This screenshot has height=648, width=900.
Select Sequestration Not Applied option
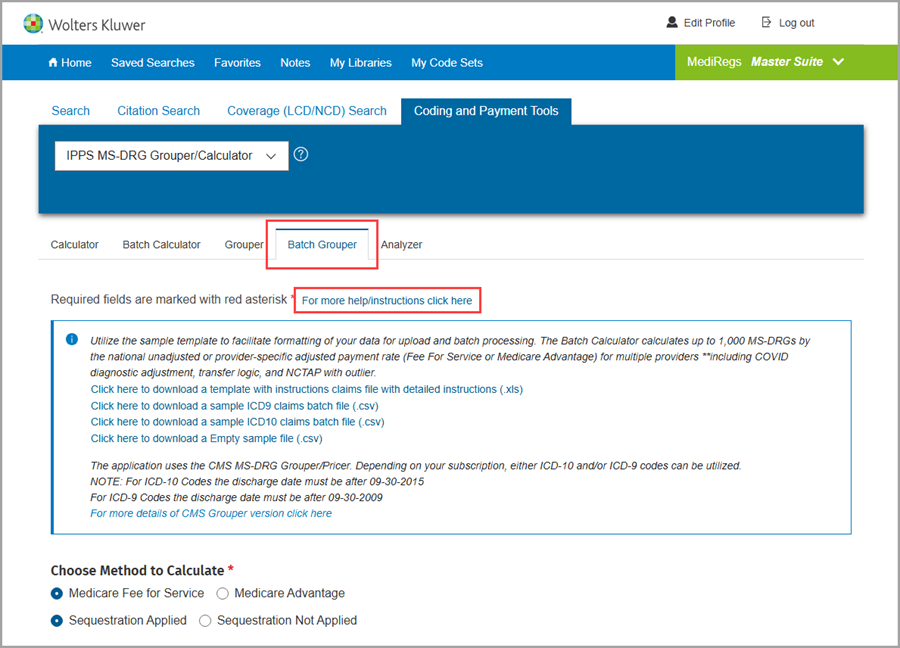[x=205, y=620]
